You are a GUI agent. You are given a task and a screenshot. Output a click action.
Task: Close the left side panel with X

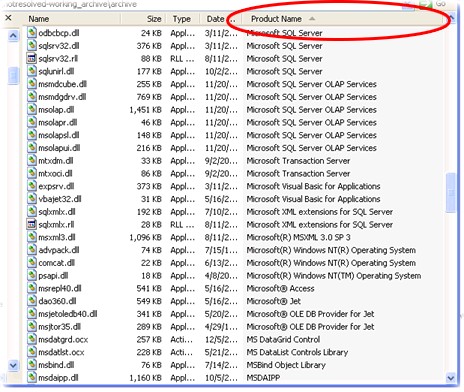(x=9, y=18)
